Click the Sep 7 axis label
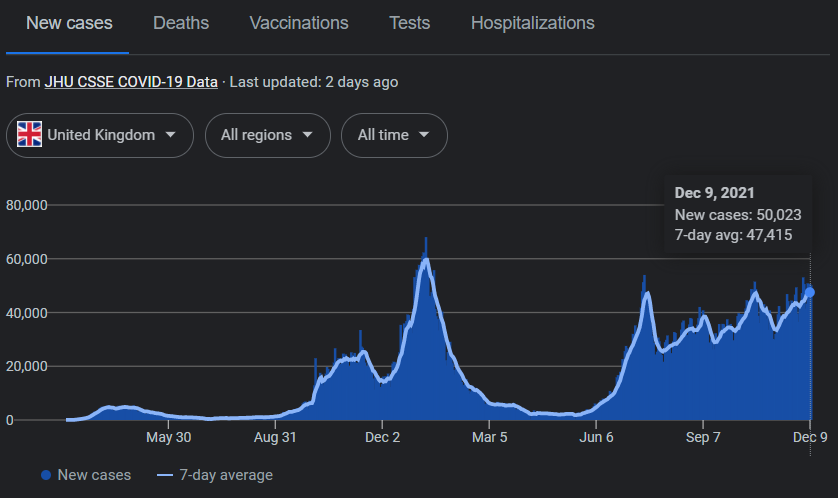This screenshot has height=498, width=838. (x=703, y=437)
